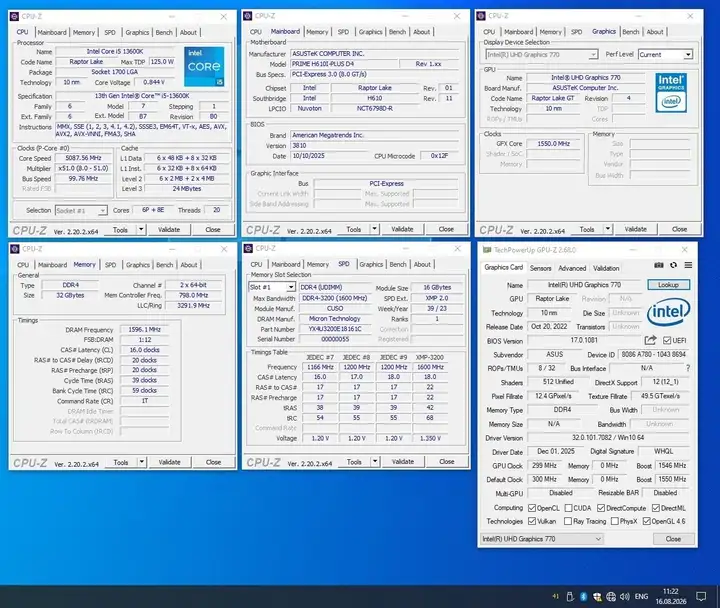This screenshot has height=608, width=720.
Task: Click the Model PRIME H610I-PLUS D4 field
Action: (x=343, y=64)
